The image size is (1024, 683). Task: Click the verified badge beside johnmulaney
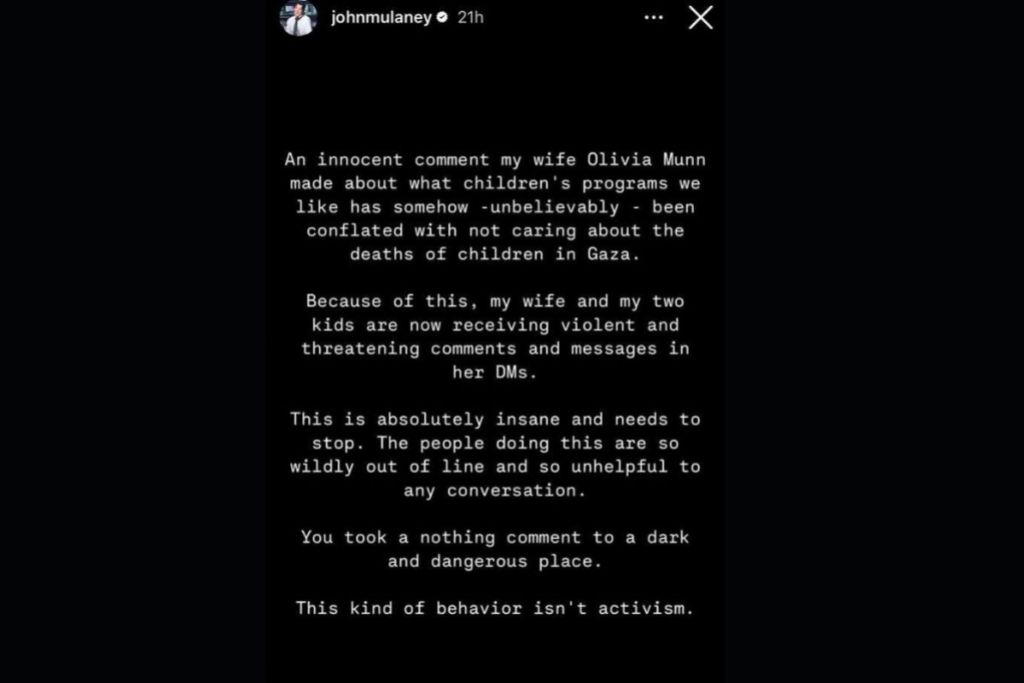tap(442, 17)
